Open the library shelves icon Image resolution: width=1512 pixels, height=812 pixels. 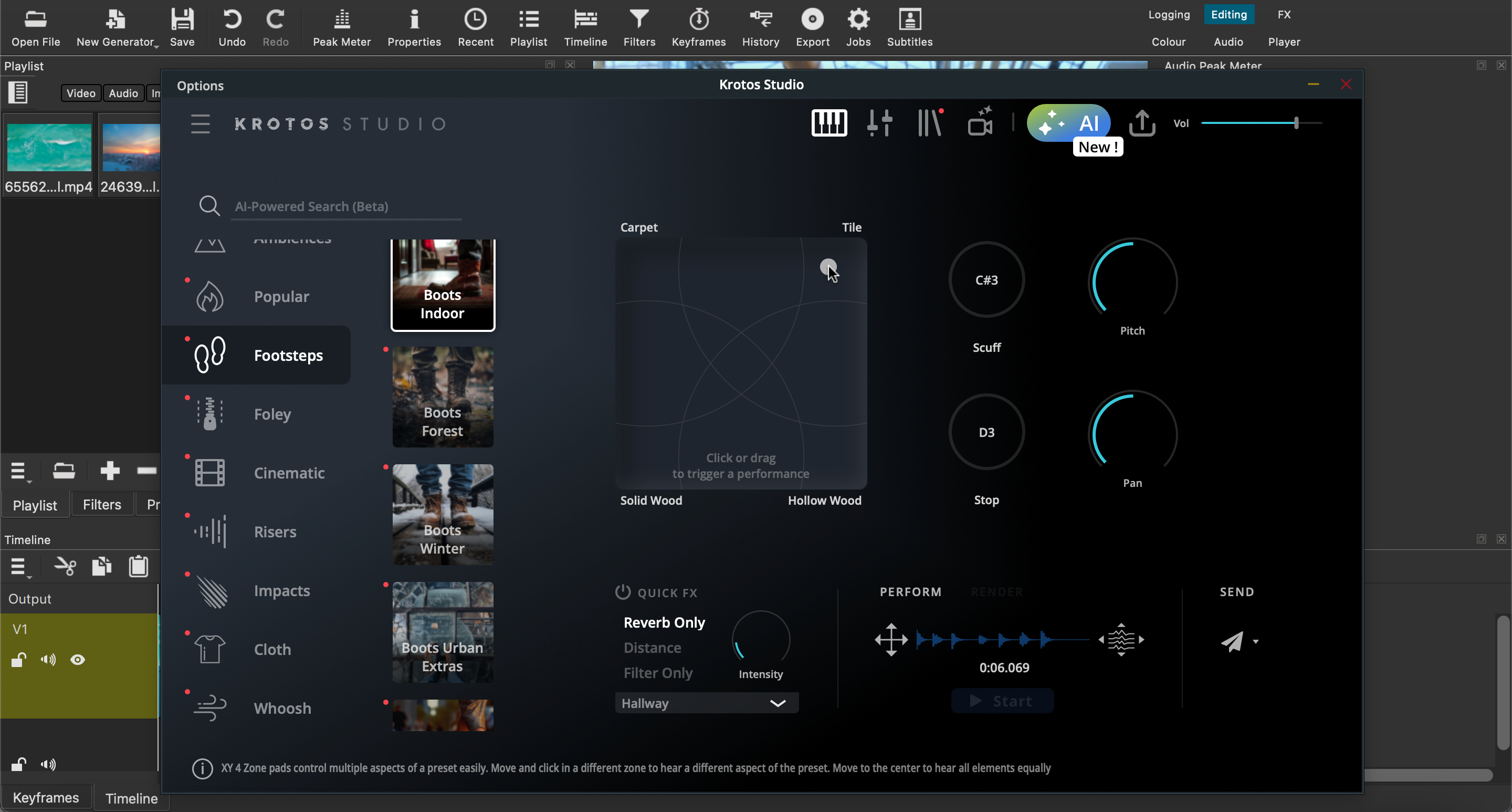(x=930, y=123)
